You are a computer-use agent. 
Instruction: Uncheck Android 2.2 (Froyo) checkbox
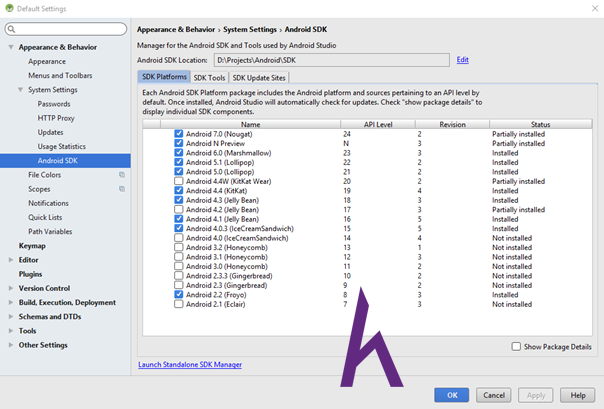178,295
